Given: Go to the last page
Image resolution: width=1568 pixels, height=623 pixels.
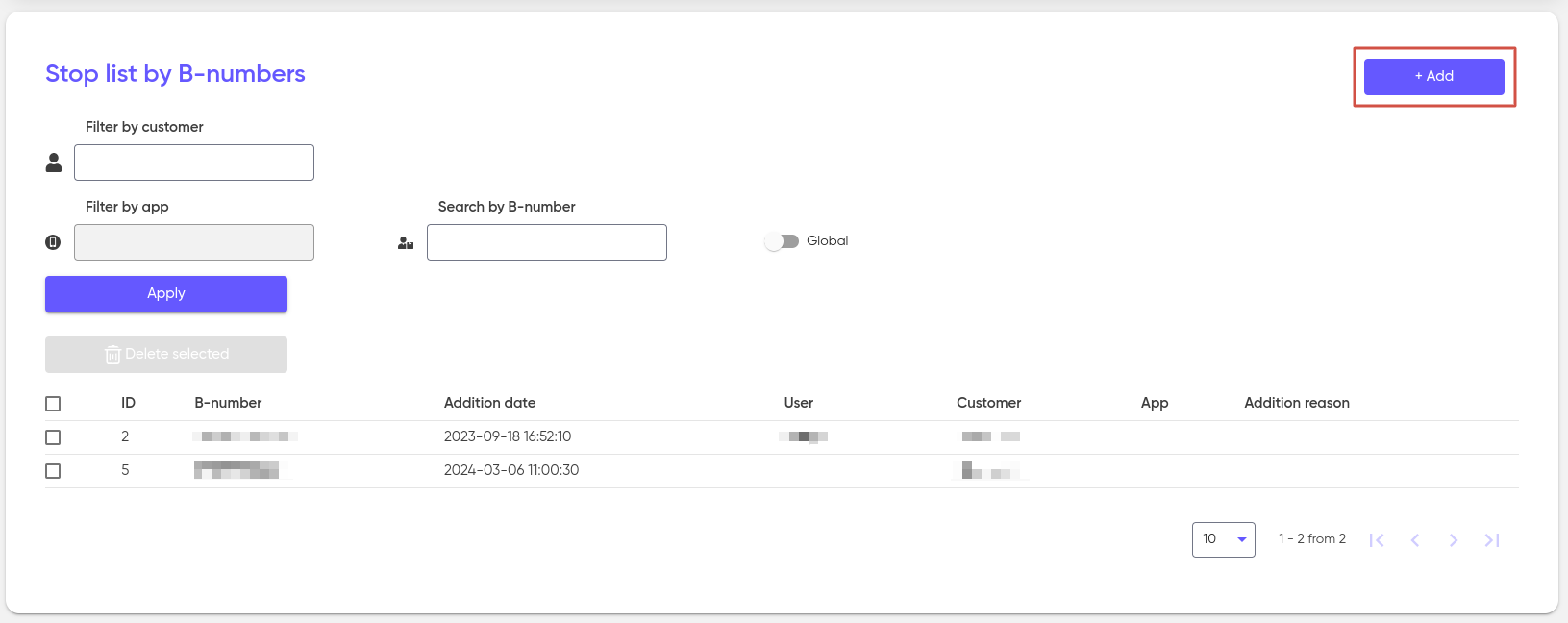Looking at the screenshot, I should [x=1492, y=540].
